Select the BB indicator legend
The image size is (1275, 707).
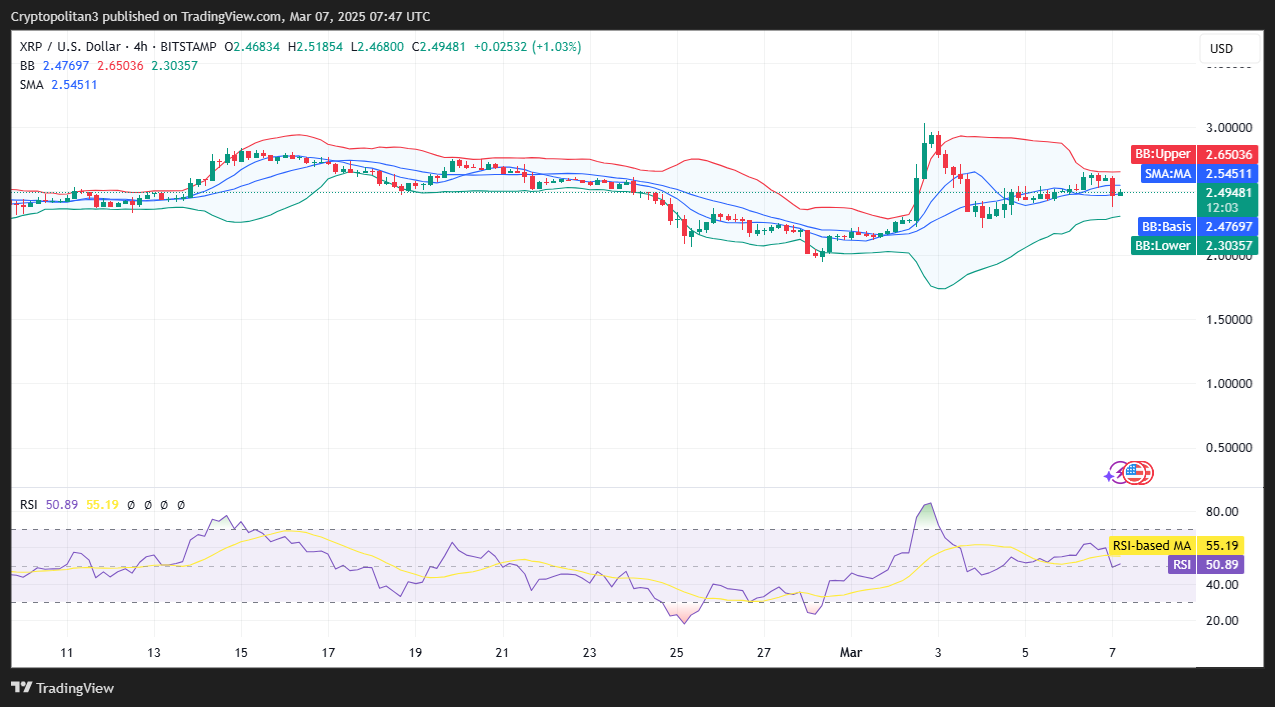click(x=28, y=66)
